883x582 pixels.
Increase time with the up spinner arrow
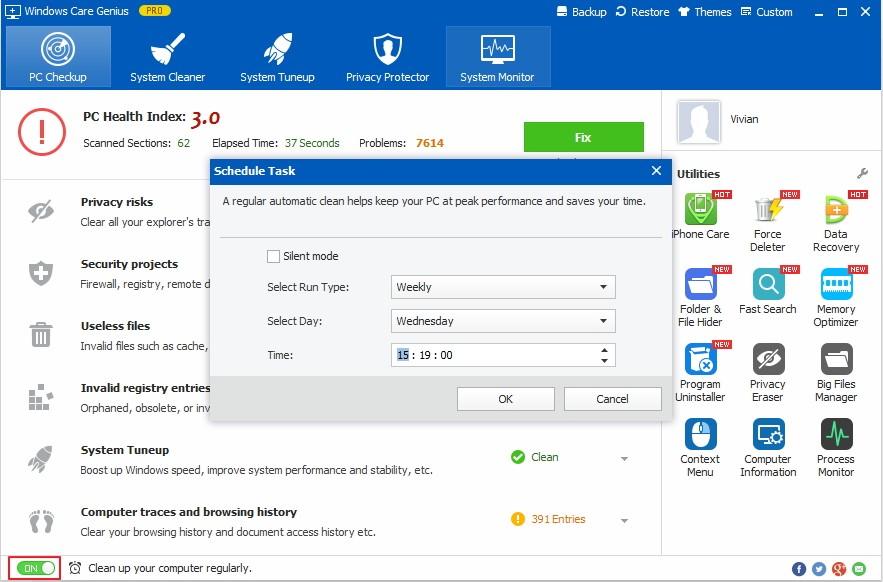(604, 350)
